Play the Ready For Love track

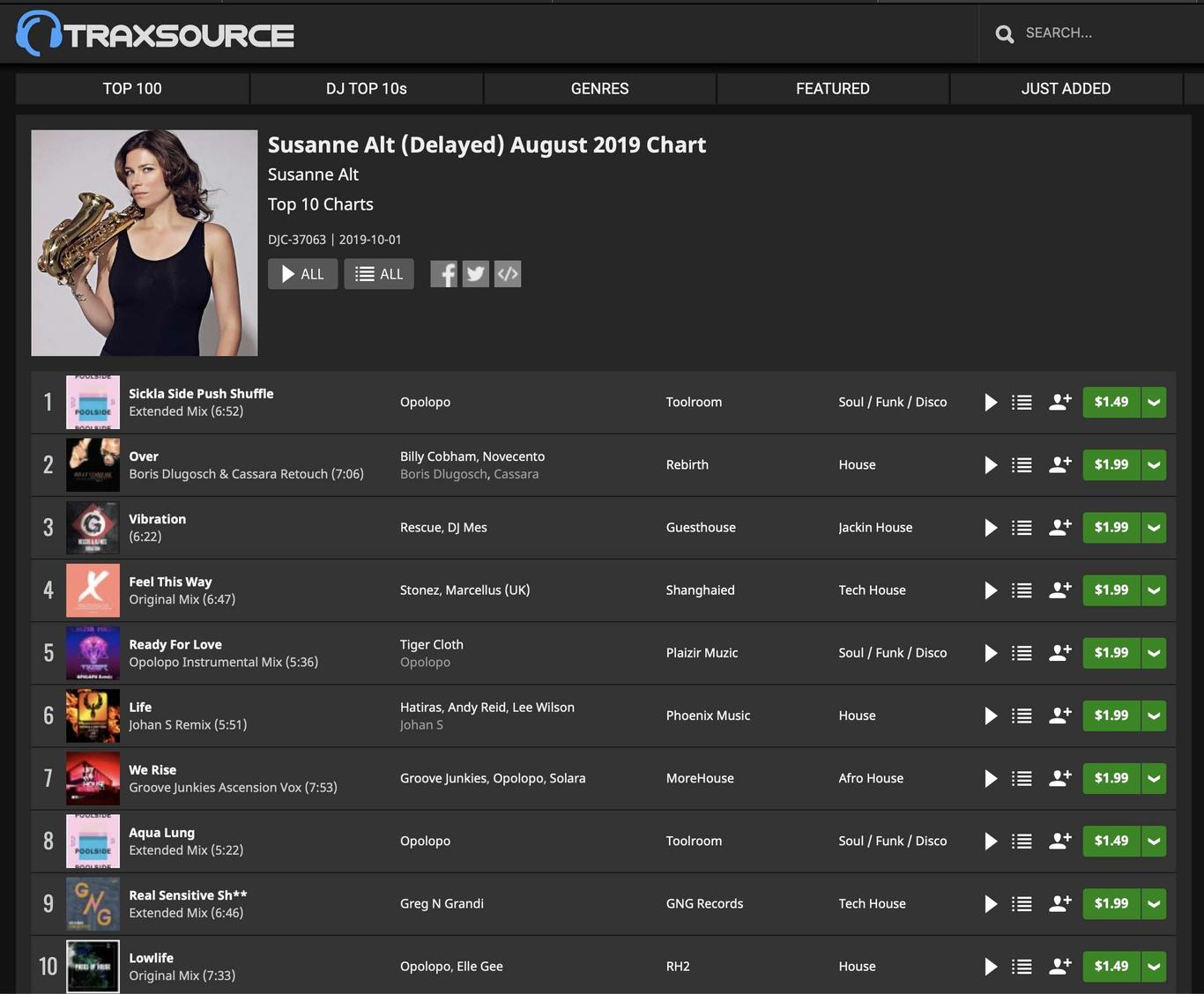click(991, 653)
